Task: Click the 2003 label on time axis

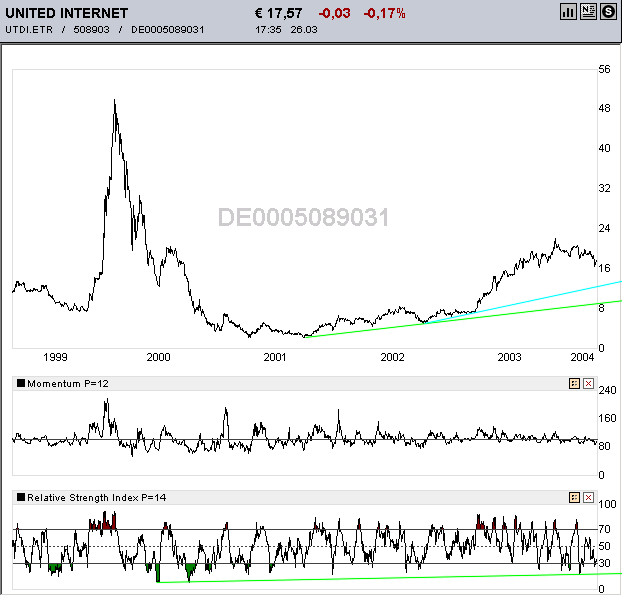Action: (509, 357)
